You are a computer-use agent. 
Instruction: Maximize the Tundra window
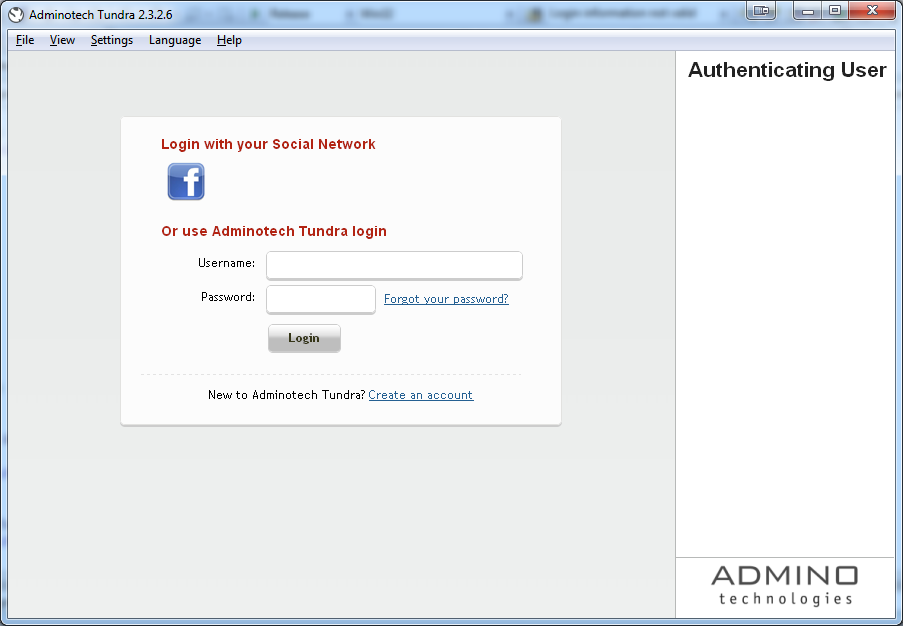tap(833, 10)
